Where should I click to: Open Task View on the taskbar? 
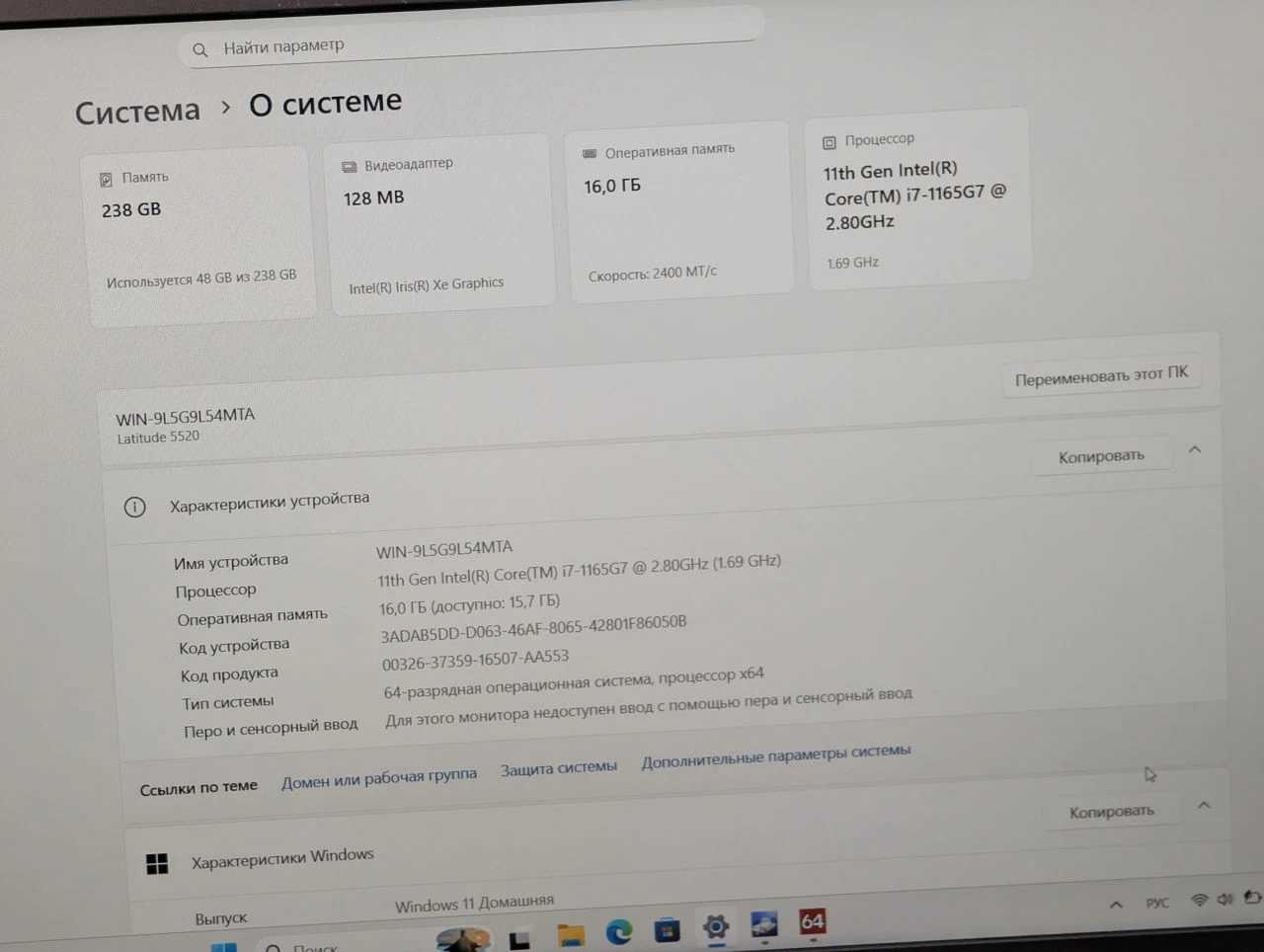pos(519,939)
